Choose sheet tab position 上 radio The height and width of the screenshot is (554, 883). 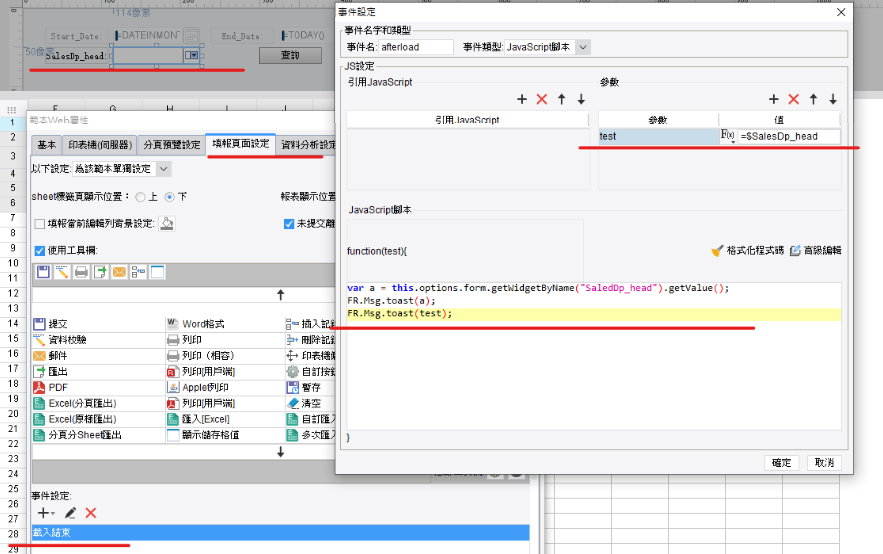coord(140,197)
